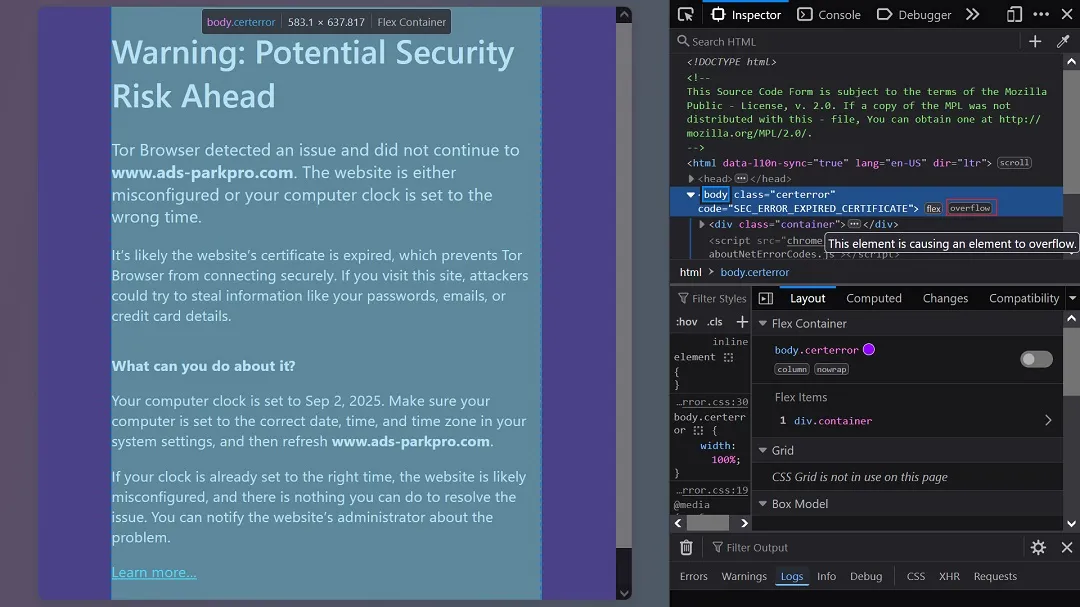Toggle the Requests console filter
The width and height of the screenshot is (1080, 607).
point(995,576)
